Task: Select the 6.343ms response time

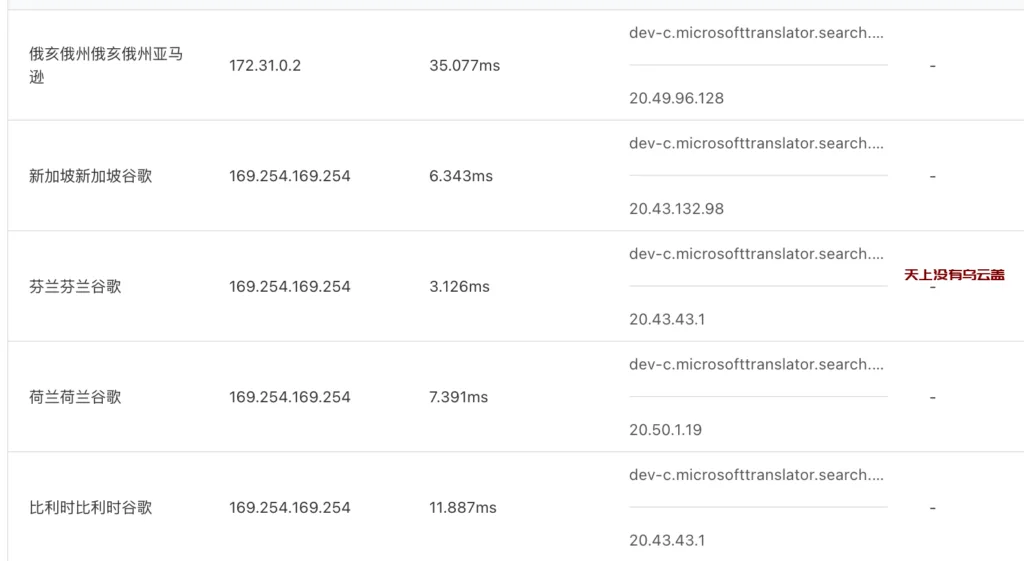Action: 461,176
